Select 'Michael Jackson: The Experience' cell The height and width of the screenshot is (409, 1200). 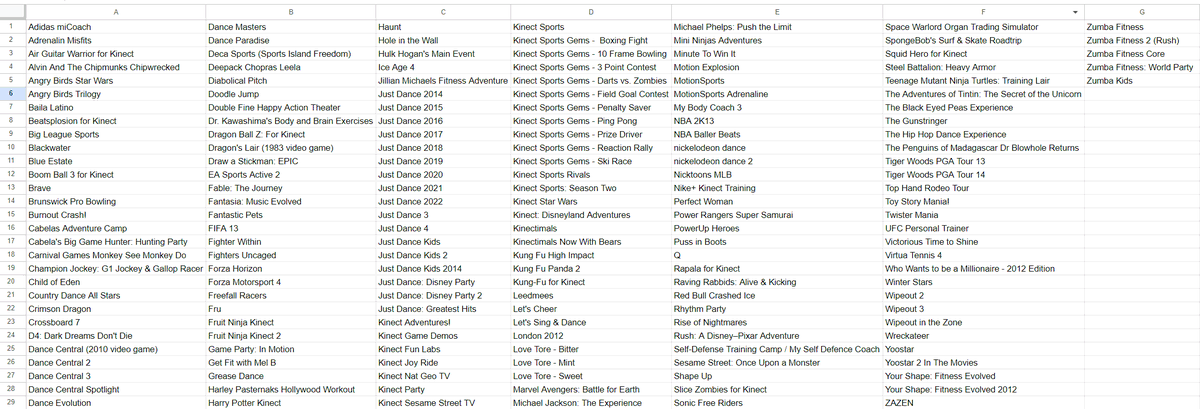pyautogui.click(x=590, y=403)
